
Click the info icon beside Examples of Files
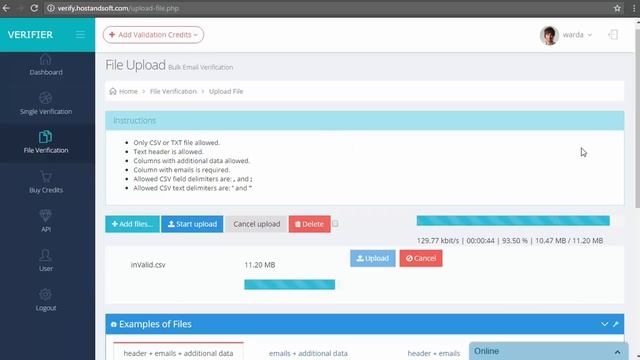113,324
